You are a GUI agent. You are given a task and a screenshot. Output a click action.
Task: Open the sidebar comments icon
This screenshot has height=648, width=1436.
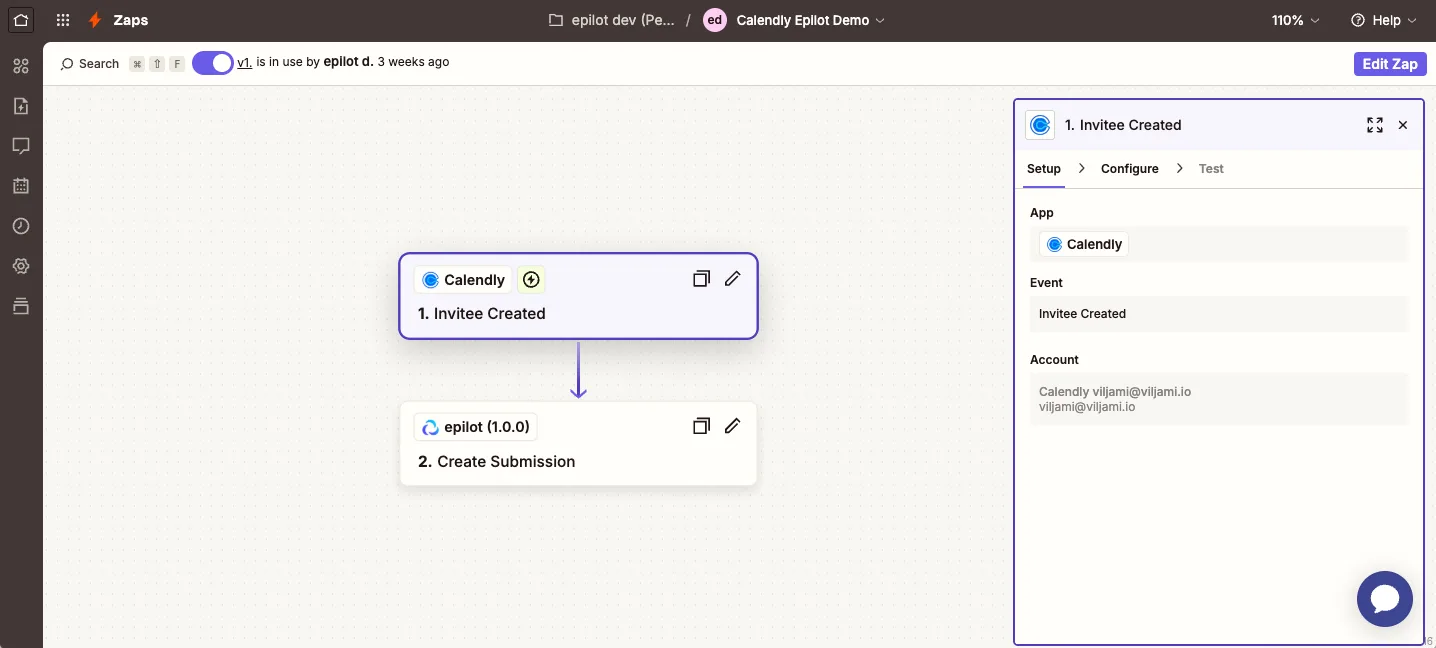(x=21, y=146)
